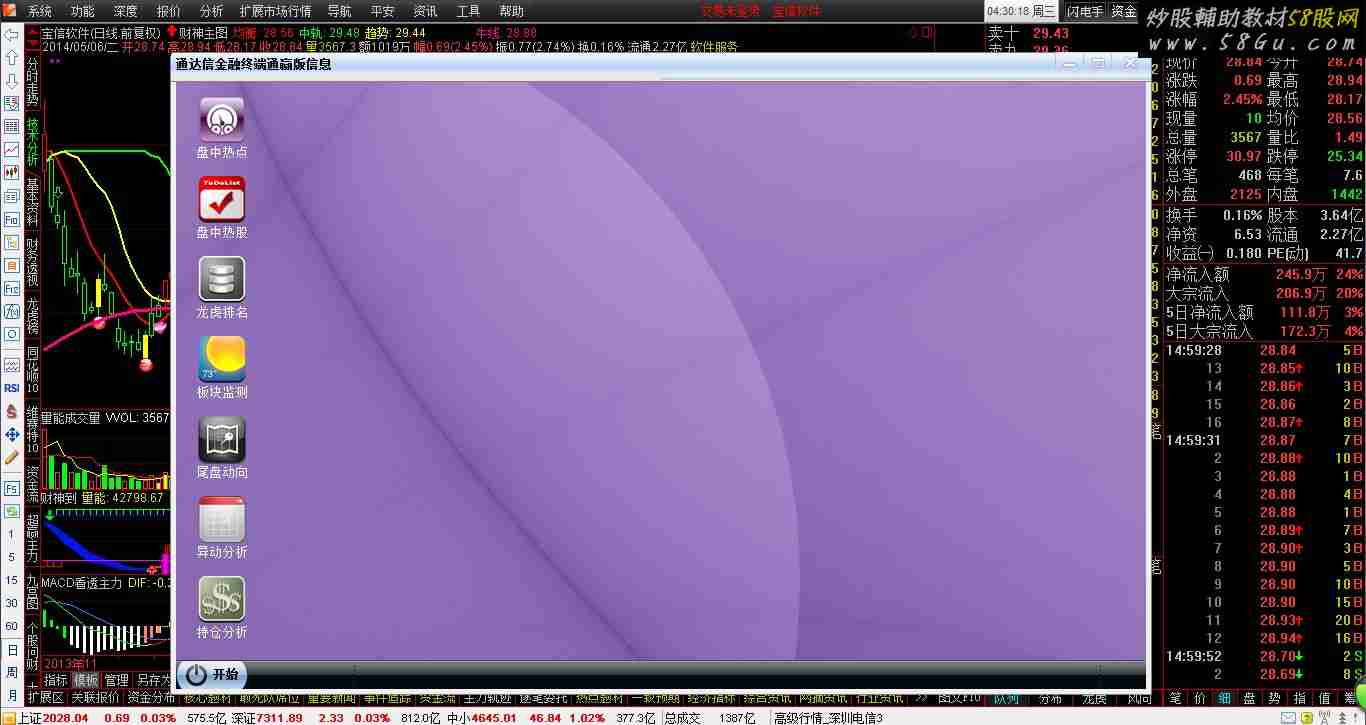Select the 龙虎榜 vertical tab

coord(32,315)
